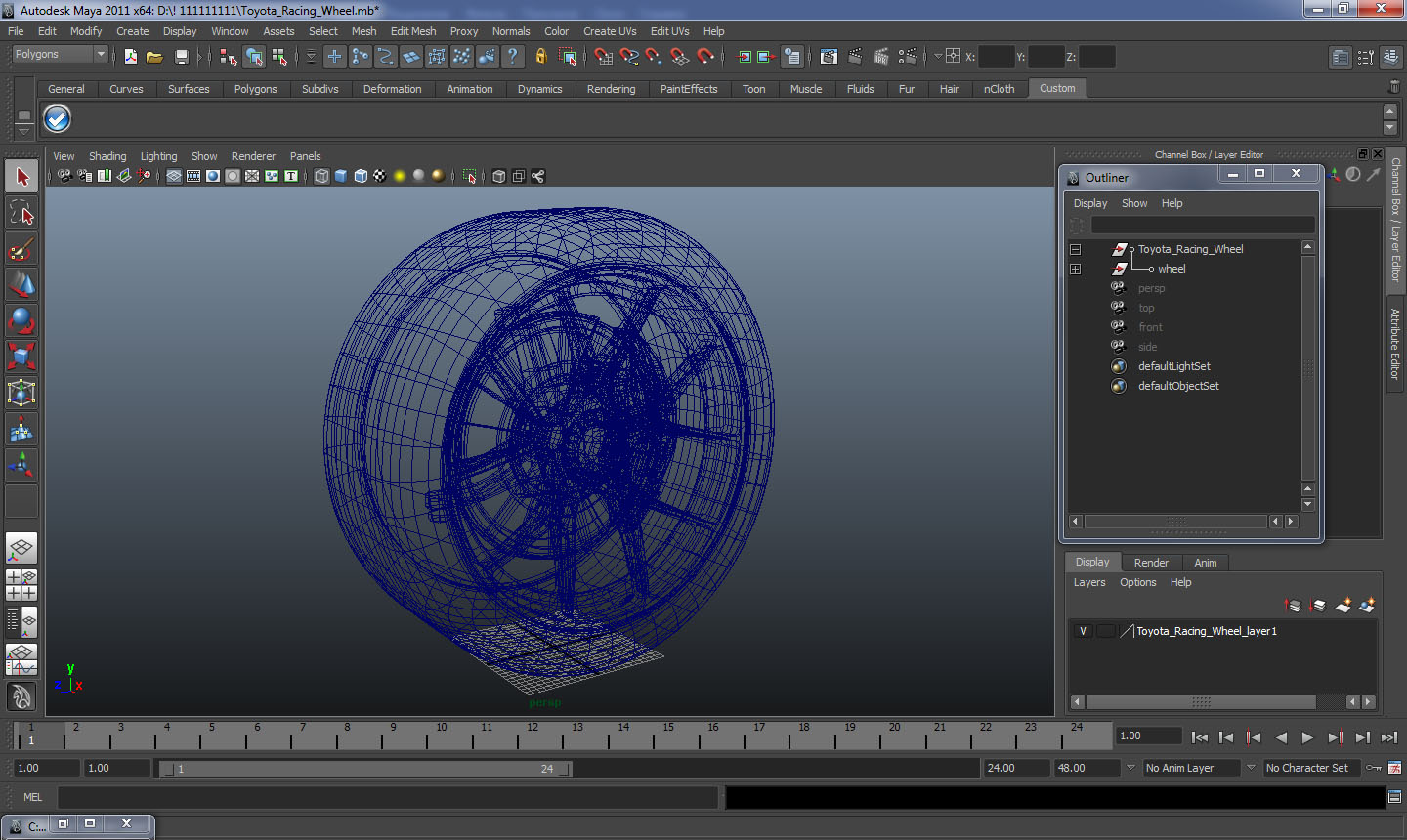Click the shelf trash can icon
Image resolution: width=1407 pixels, height=840 pixels.
1394,87
